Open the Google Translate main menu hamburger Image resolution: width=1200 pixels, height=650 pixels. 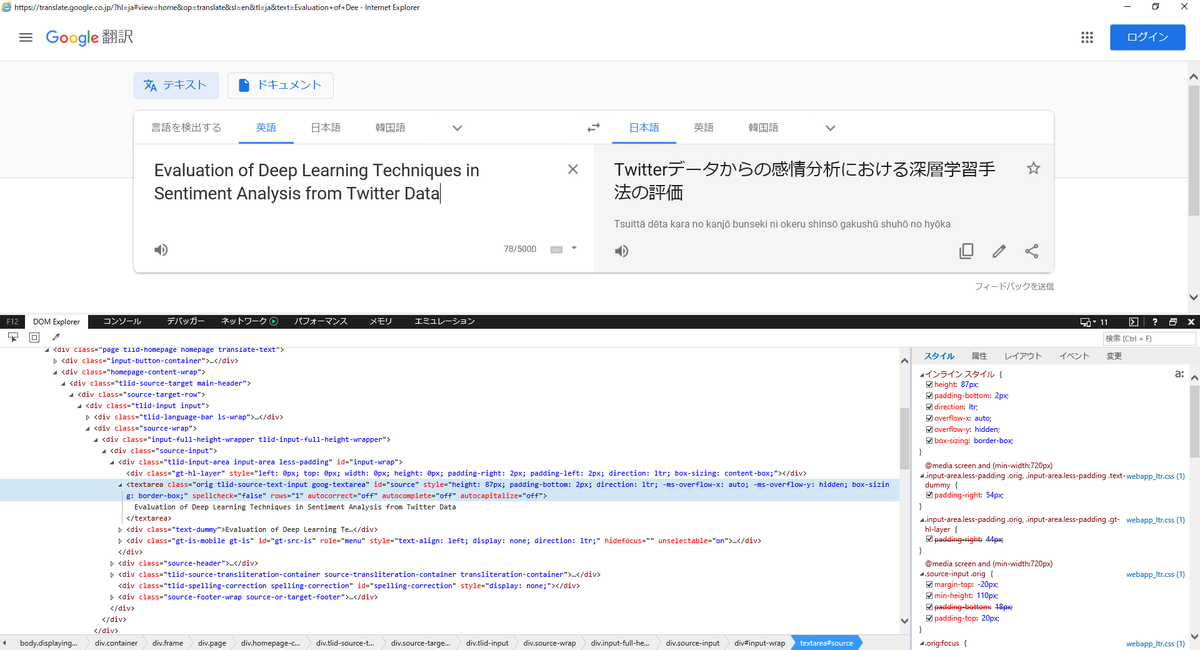tap(26, 37)
